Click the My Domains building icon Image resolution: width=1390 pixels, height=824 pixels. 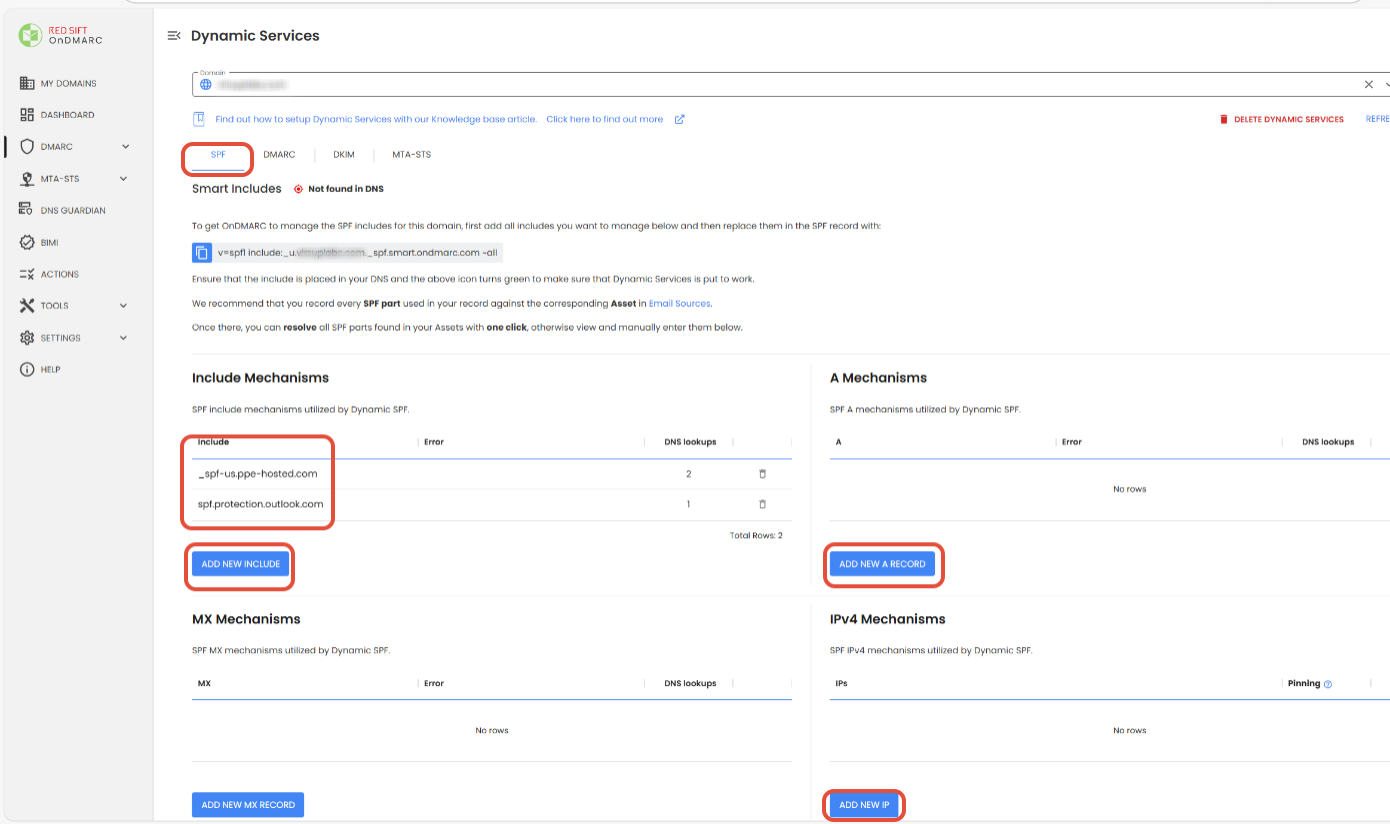pos(27,83)
